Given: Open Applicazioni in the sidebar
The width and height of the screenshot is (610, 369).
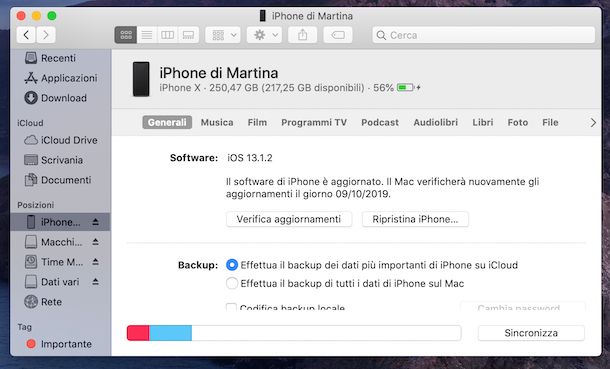Looking at the screenshot, I should pos(61,78).
